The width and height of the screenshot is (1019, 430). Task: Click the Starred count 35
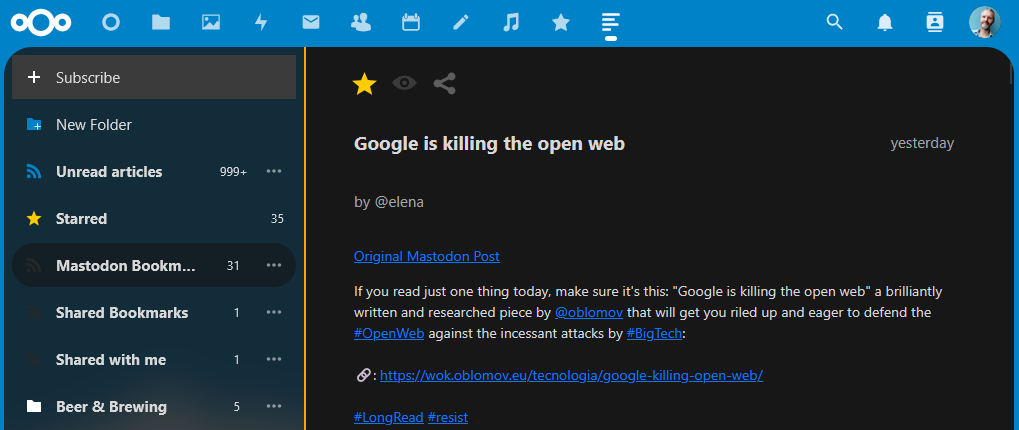tap(277, 219)
